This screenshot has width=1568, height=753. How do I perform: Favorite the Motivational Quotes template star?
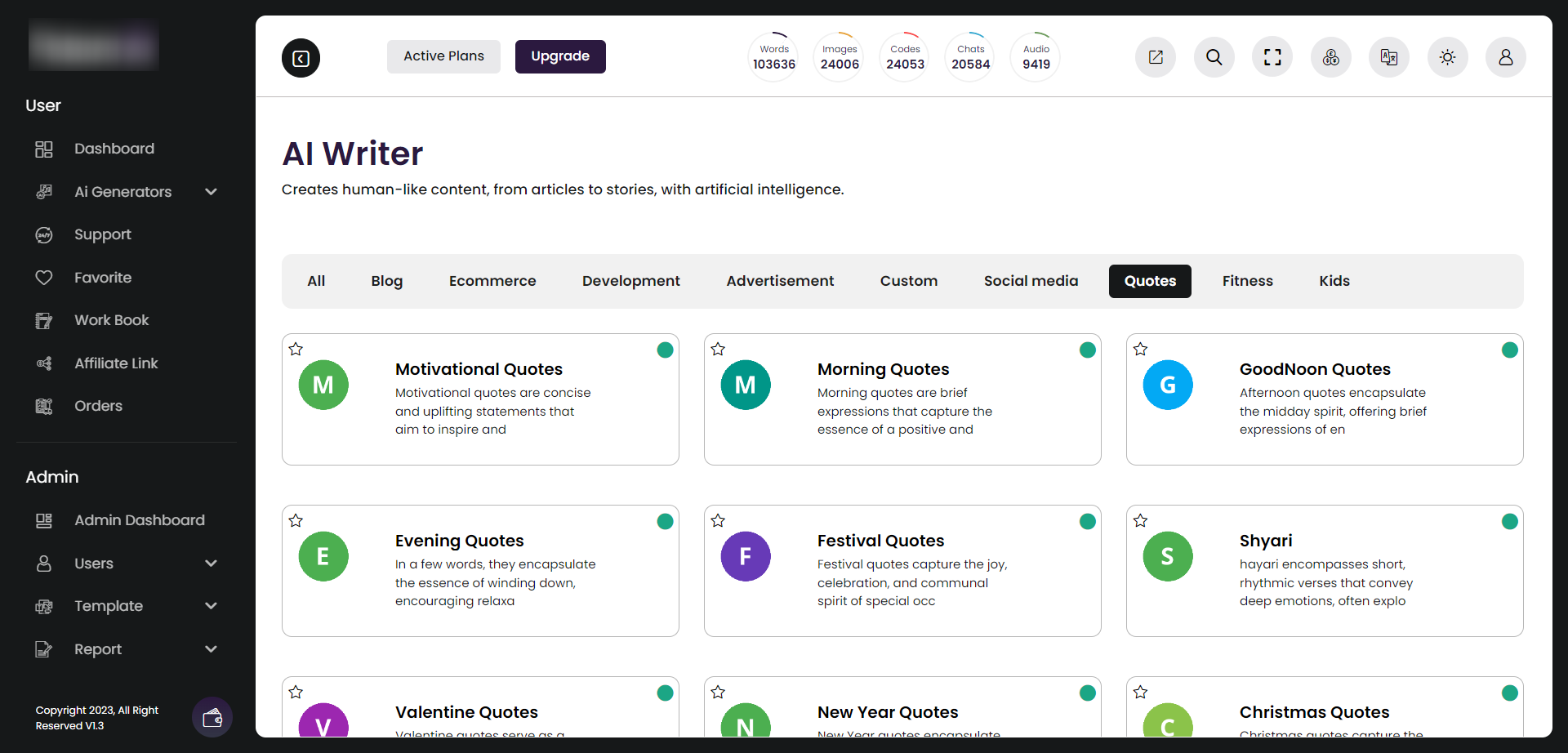pyautogui.click(x=296, y=349)
